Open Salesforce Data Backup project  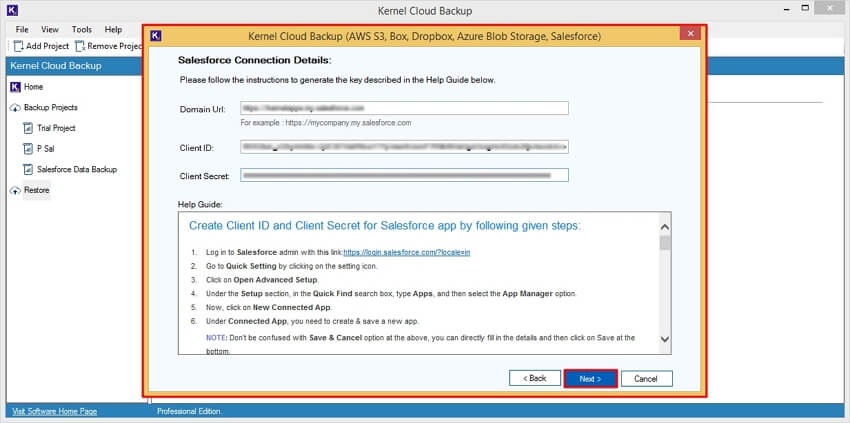tap(77, 170)
